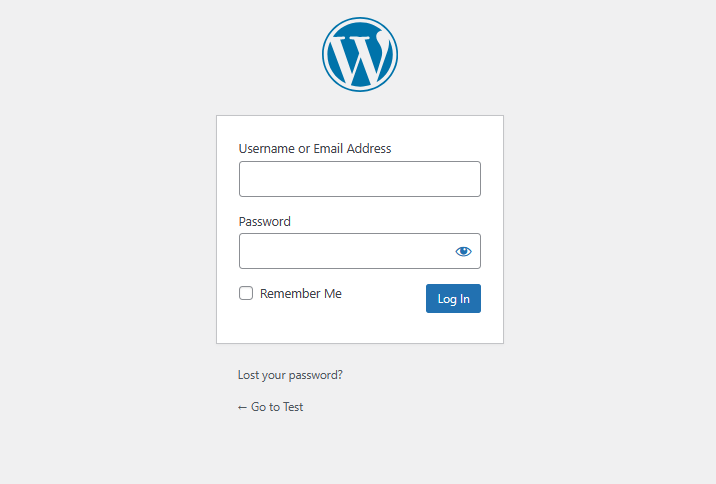Open the Lost your password? link

pos(290,375)
